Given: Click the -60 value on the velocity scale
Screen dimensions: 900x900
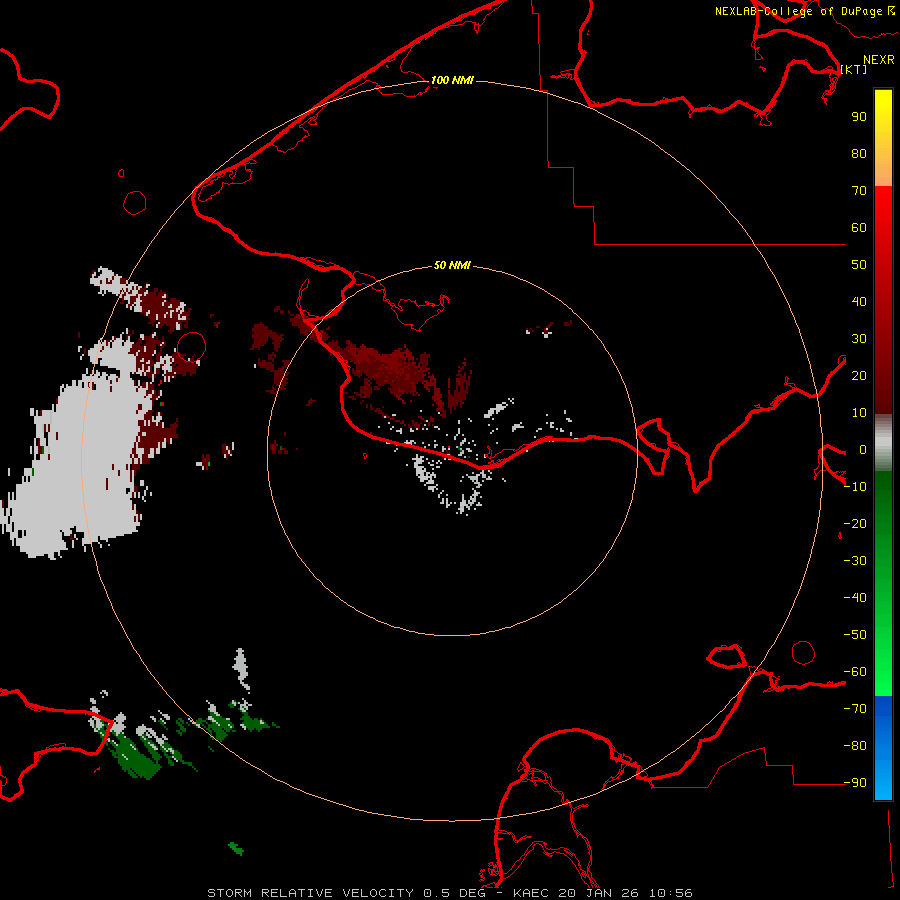Looking at the screenshot, I should [x=855, y=672].
